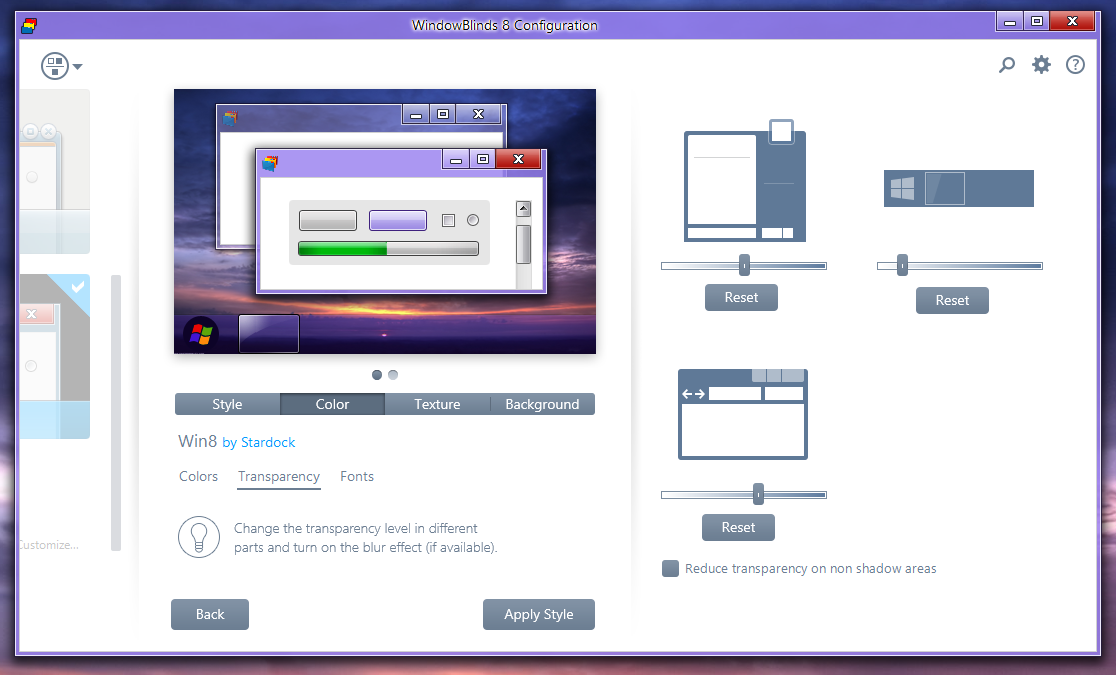This screenshot has width=1116, height=675.
Task: Show the first preview page dot
Action: point(377,375)
